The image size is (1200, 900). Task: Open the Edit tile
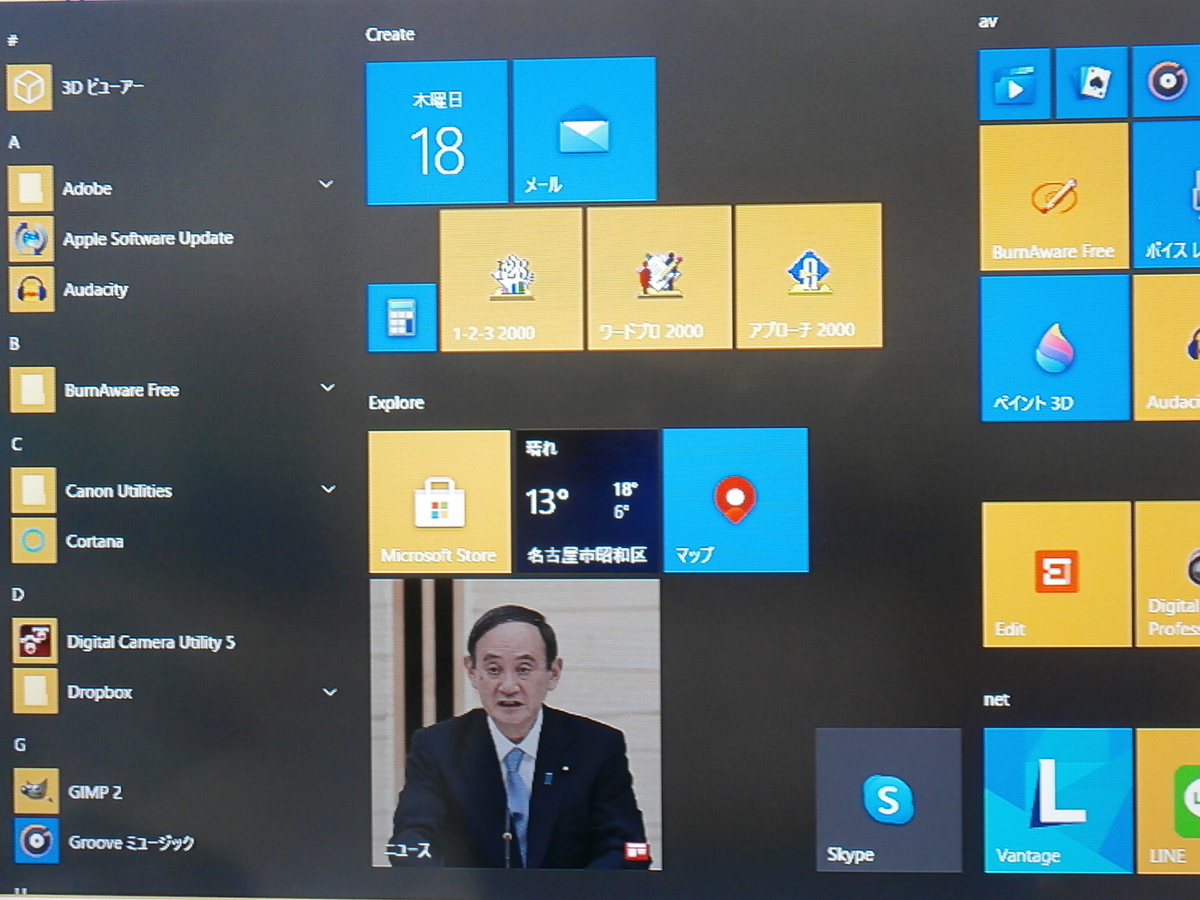click(1057, 574)
